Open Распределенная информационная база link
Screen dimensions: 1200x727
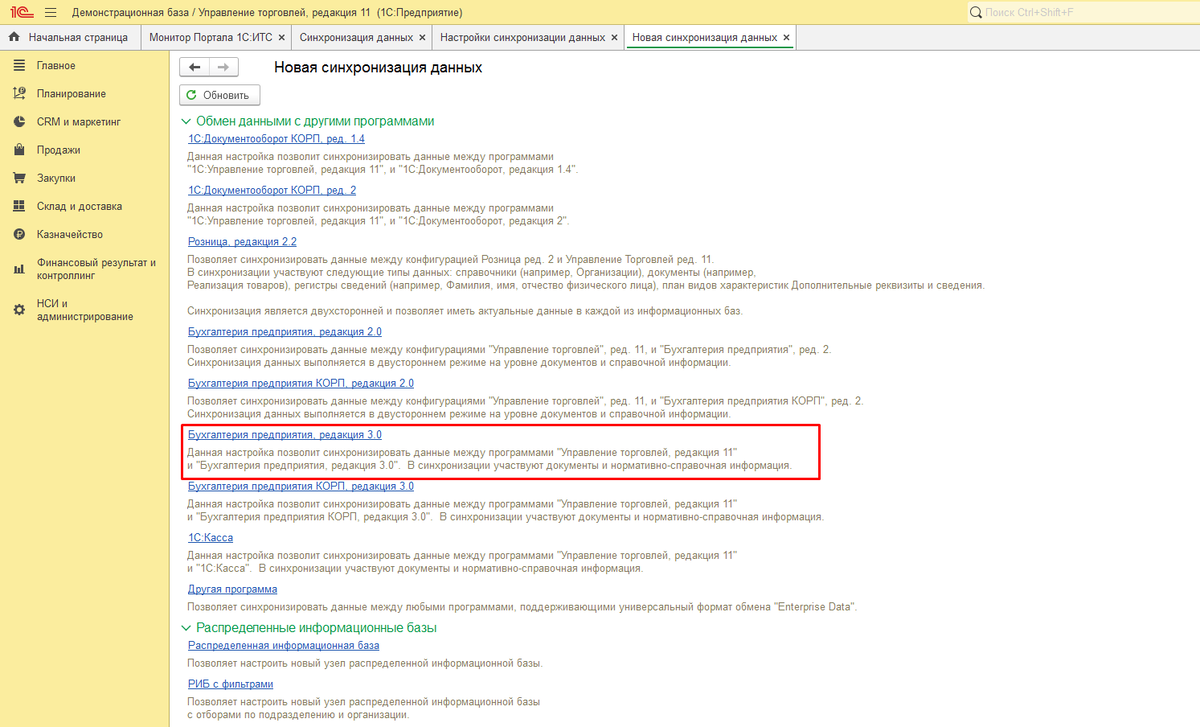pyautogui.click(x=283, y=646)
